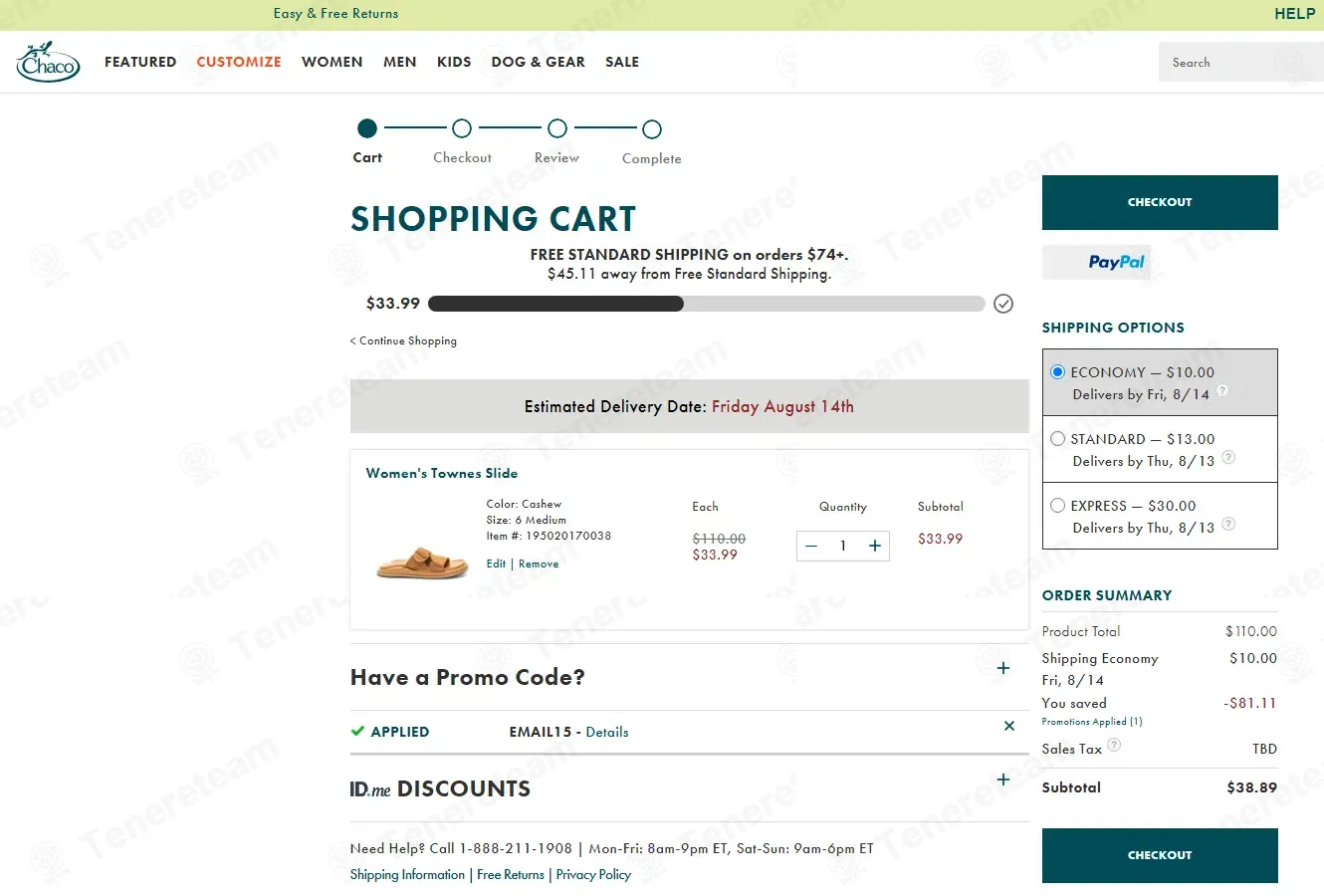This screenshot has width=1324, height=896.
Task: Select Express $30.00 shipping option
Action: [1058, 506]
